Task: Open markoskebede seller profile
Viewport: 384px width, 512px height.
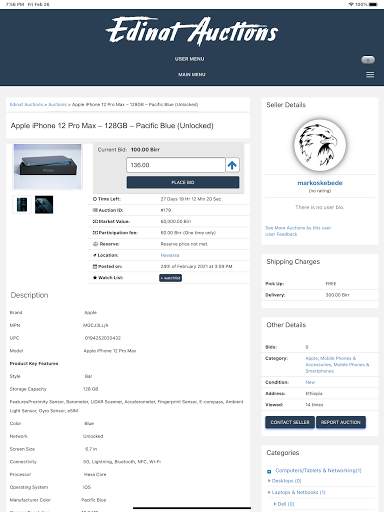Action: (320, 183)
